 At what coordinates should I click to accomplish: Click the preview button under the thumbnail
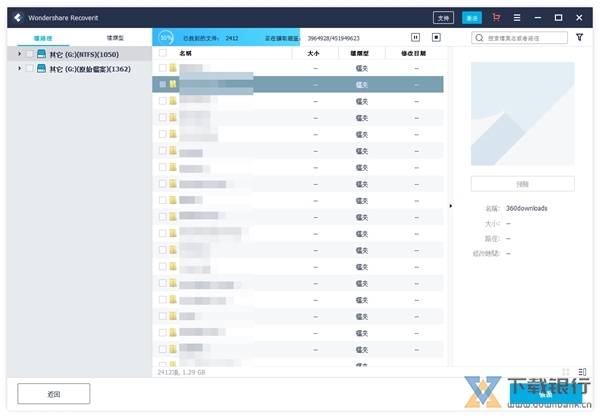click(x=523, y=184)
